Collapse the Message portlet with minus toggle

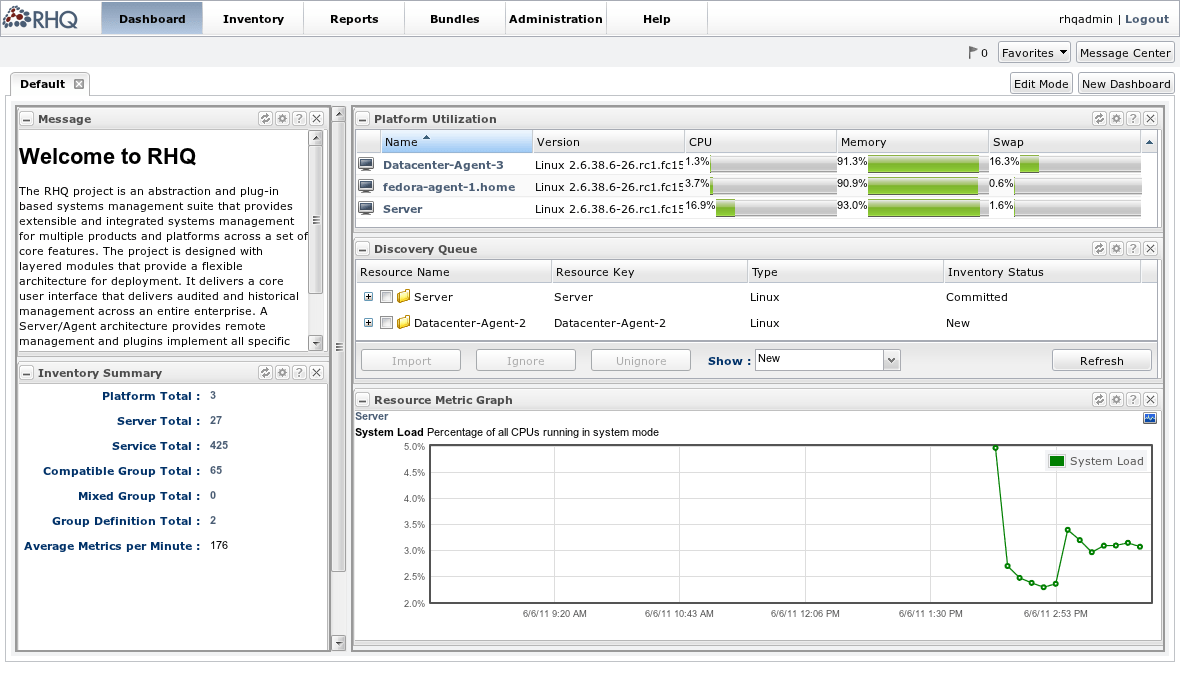[26, 119]
